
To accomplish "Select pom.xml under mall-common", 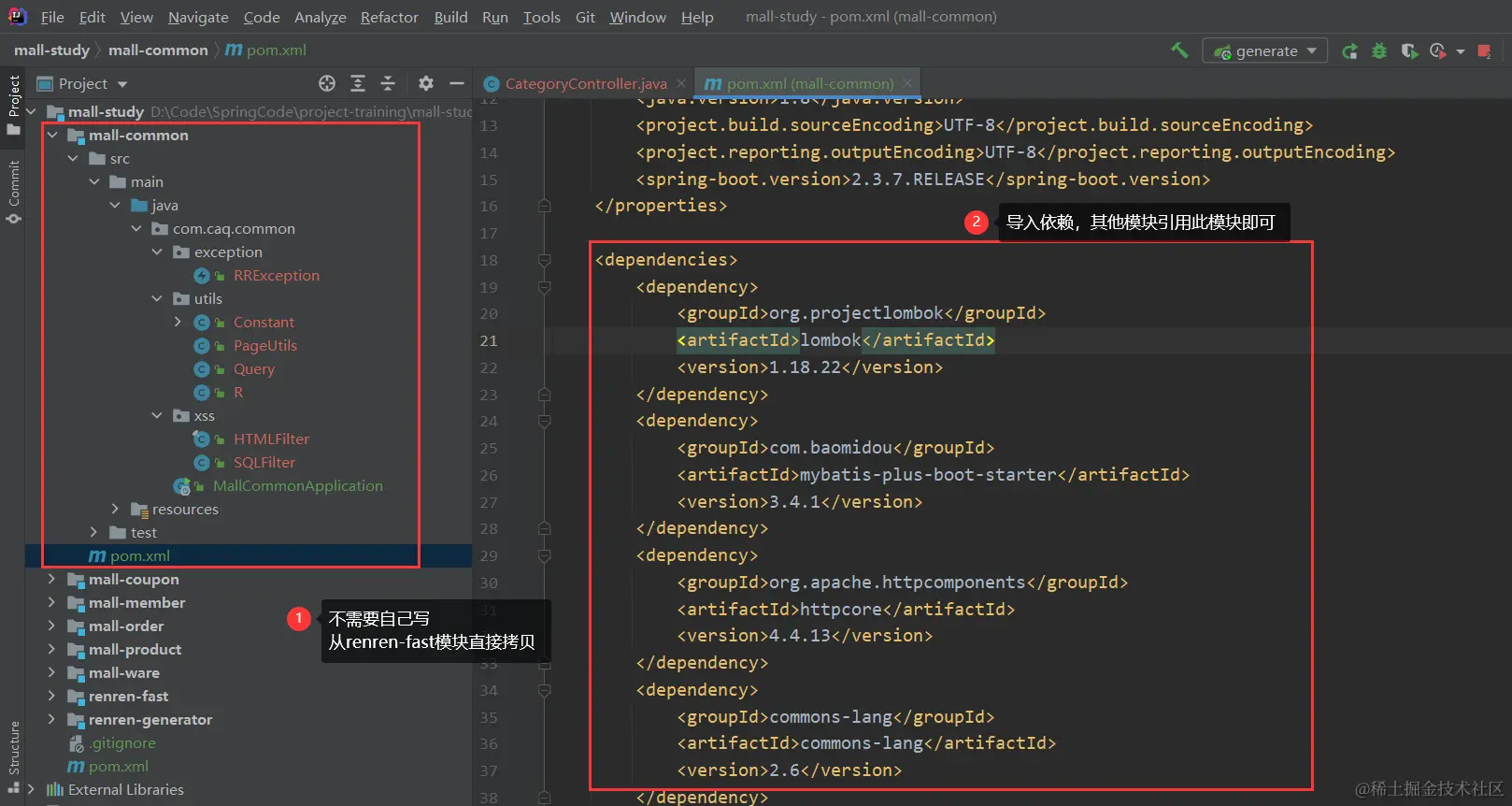I will pos(139,556).
